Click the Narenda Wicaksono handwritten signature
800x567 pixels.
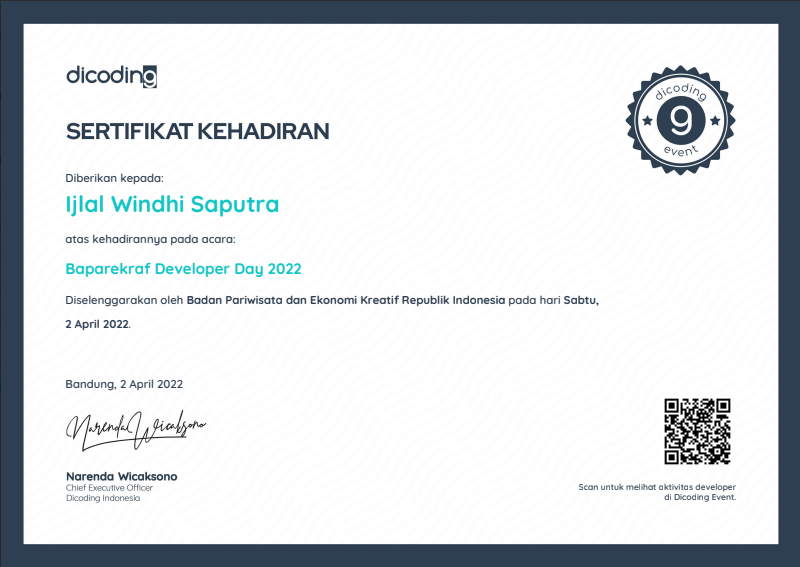click(x=135, y=431)
